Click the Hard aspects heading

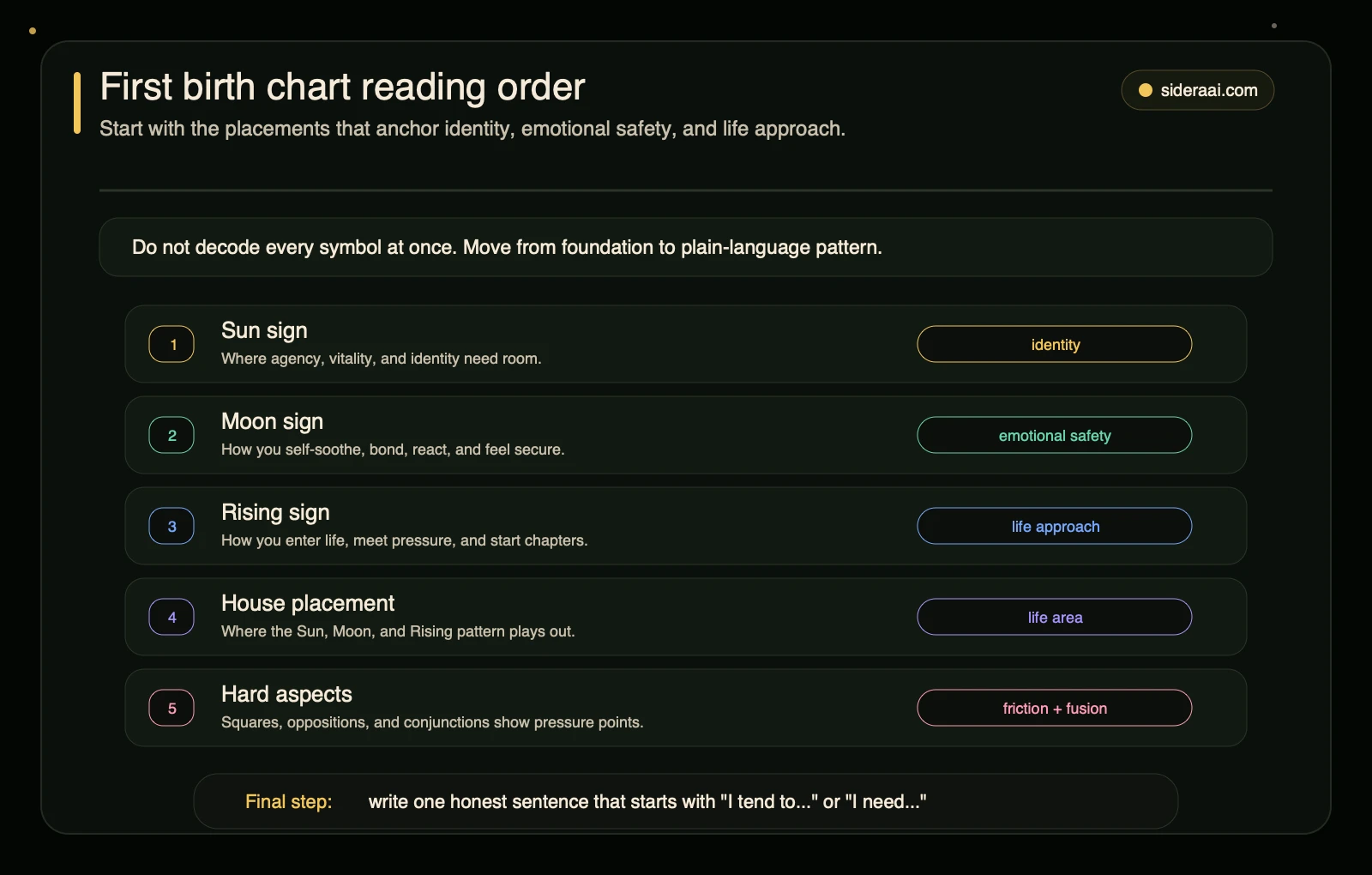286,695
